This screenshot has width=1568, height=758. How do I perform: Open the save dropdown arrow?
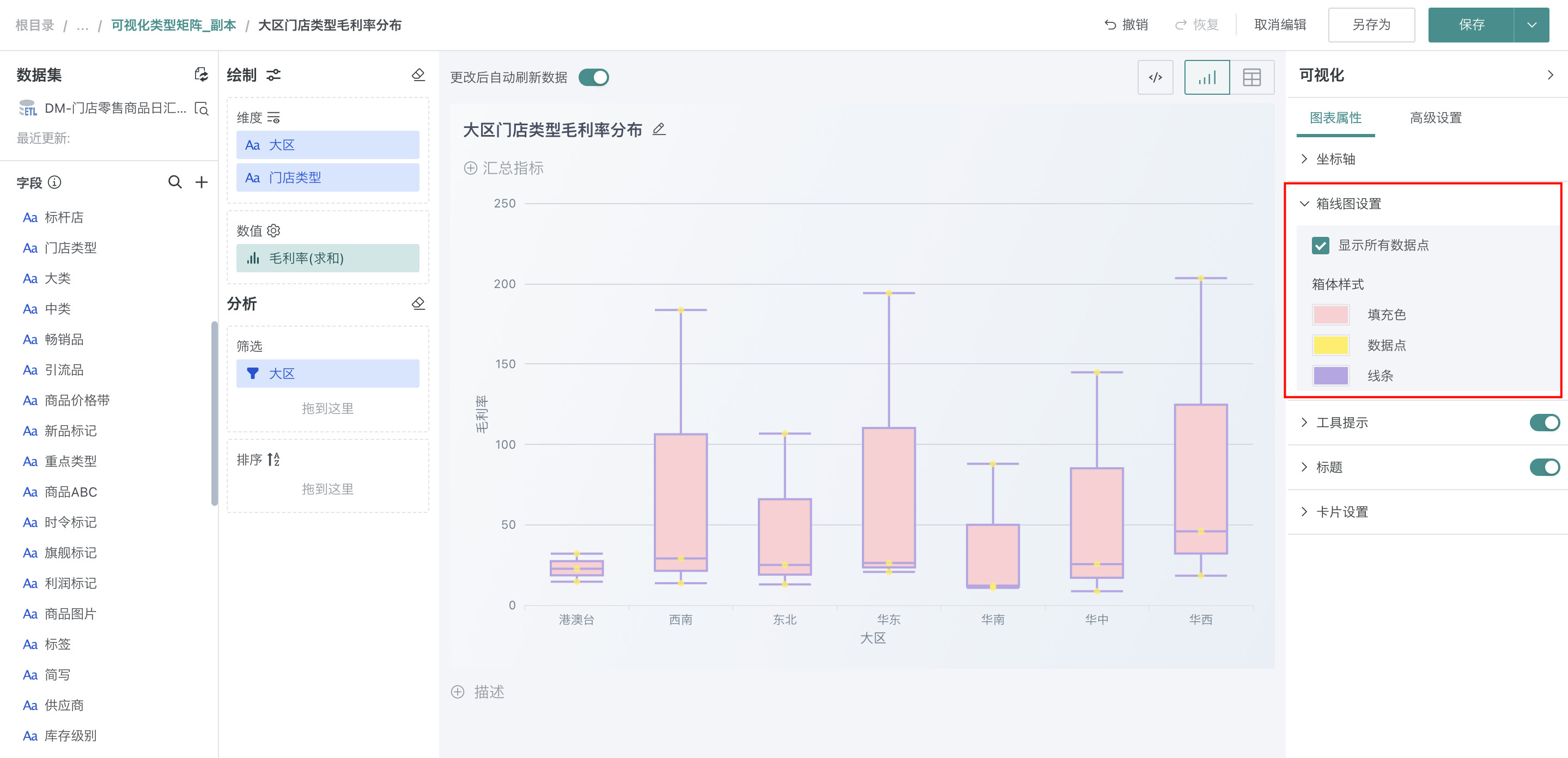[1531, 25]
